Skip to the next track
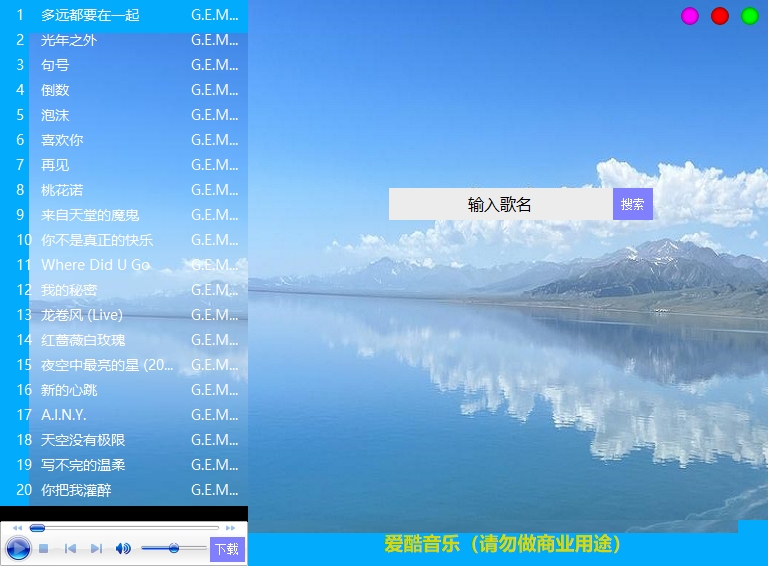768x566 pixels. coord(96,549)
